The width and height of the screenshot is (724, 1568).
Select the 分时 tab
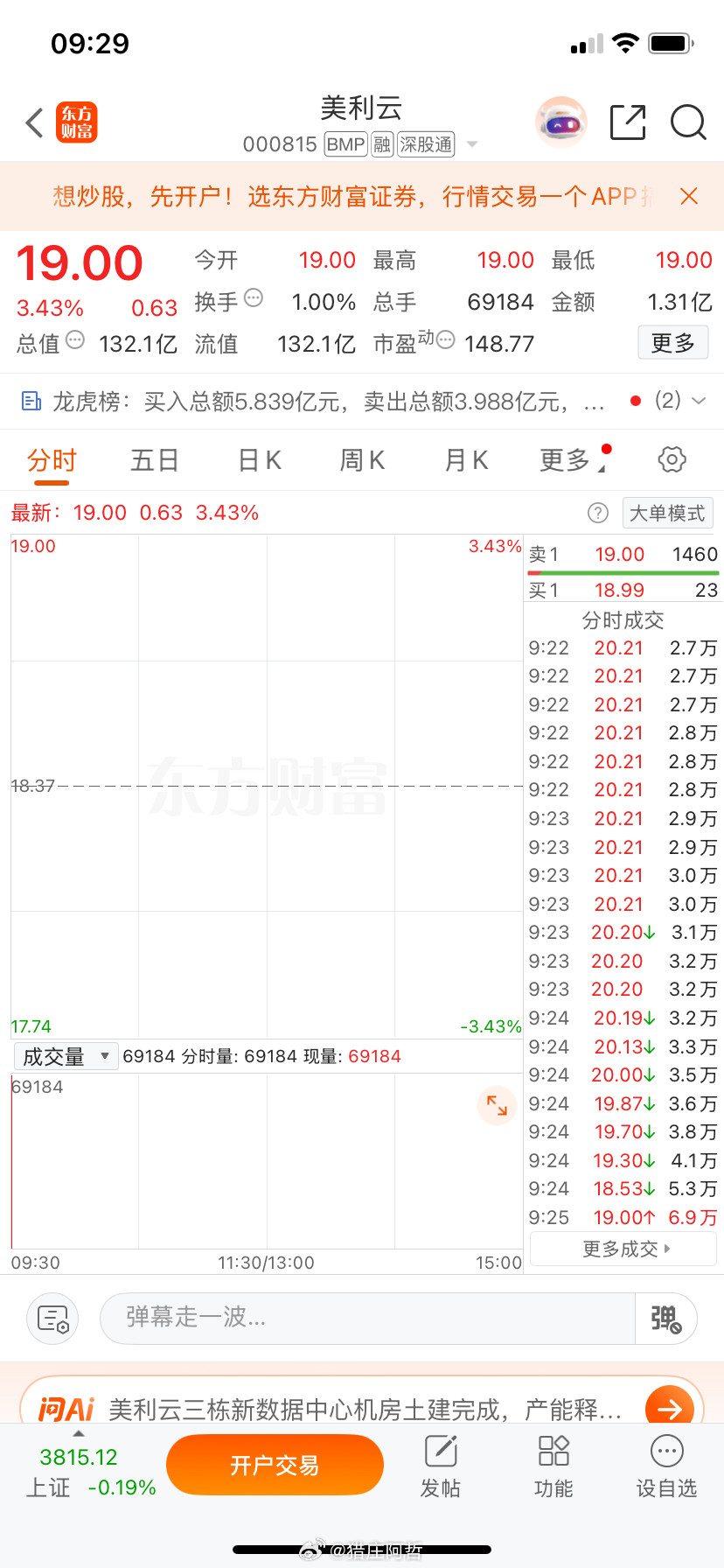point(52,459)
